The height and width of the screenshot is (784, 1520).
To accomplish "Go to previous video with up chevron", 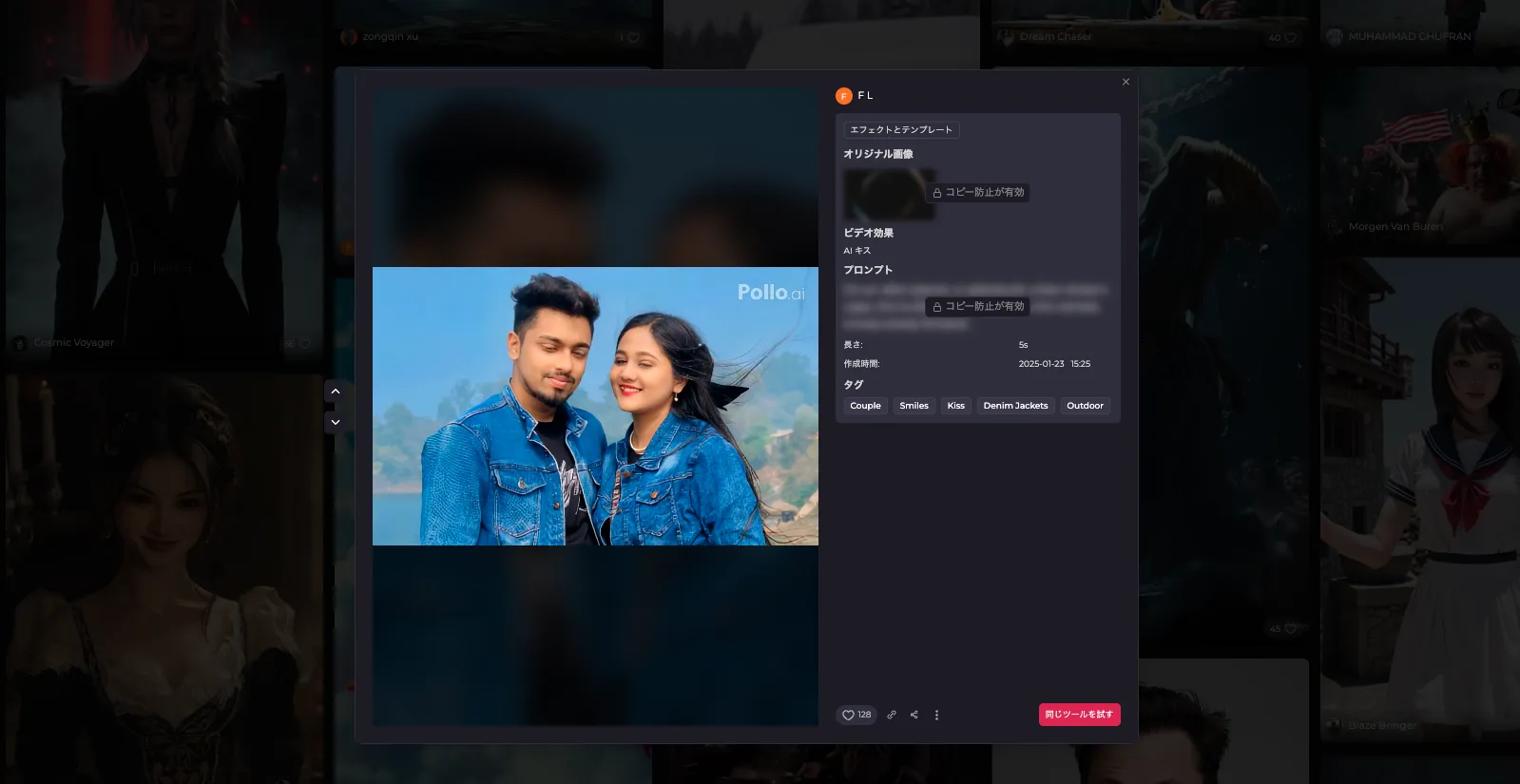I will 336,392.
